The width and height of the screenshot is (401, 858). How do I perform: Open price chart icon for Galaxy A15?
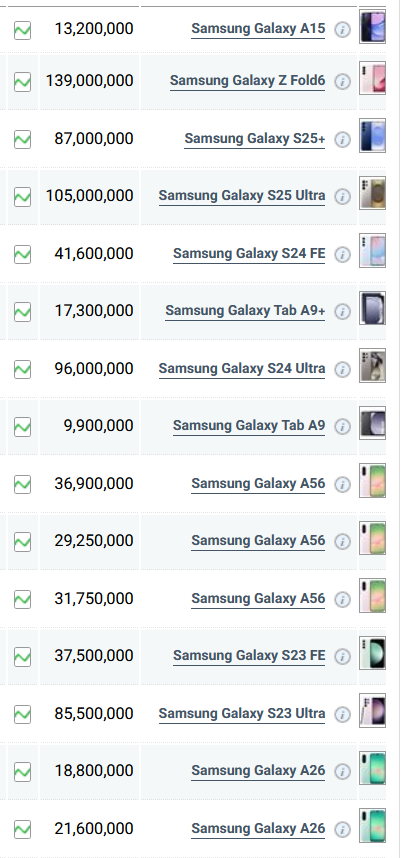[x=22, y=30]
